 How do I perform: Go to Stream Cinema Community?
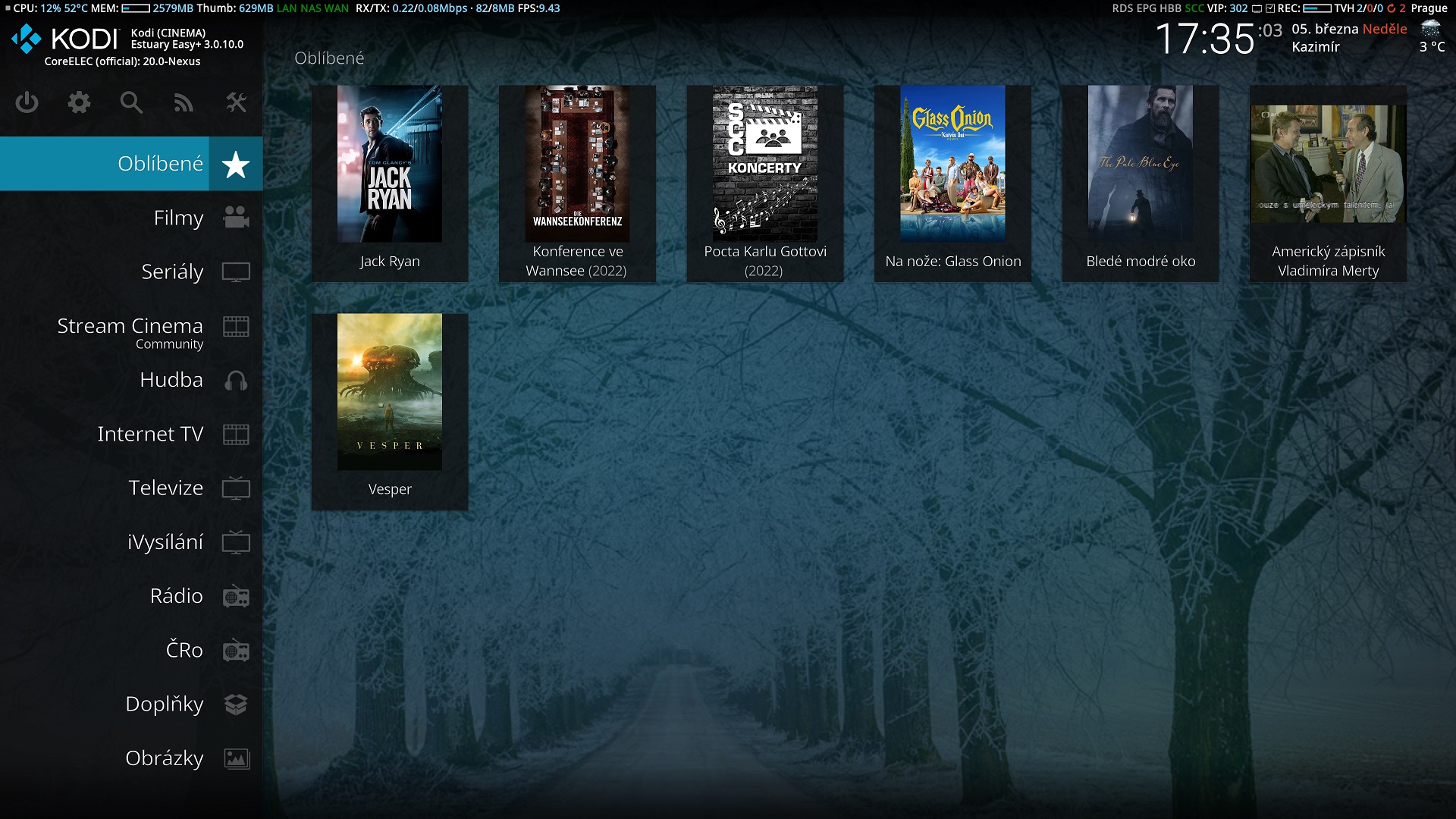(x=130, y=332)
